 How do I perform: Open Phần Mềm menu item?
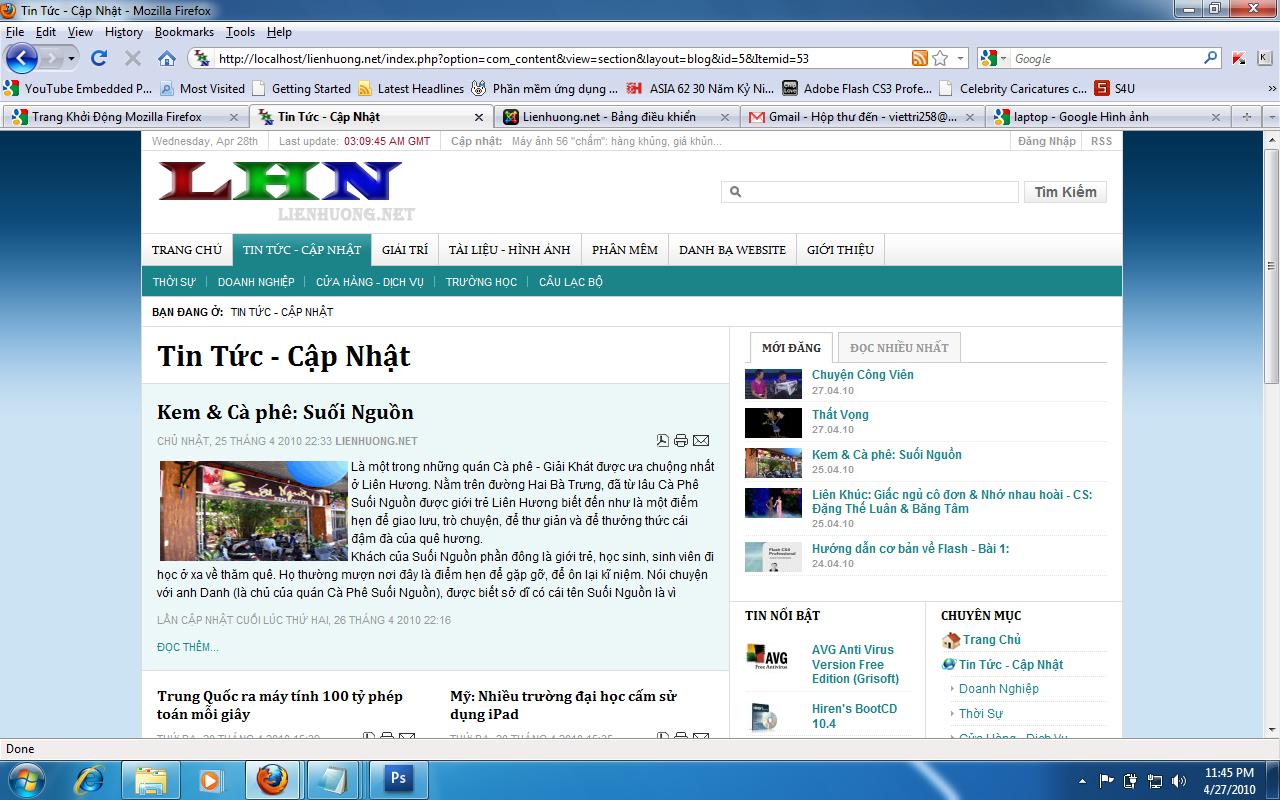click(x=625, y=250)
